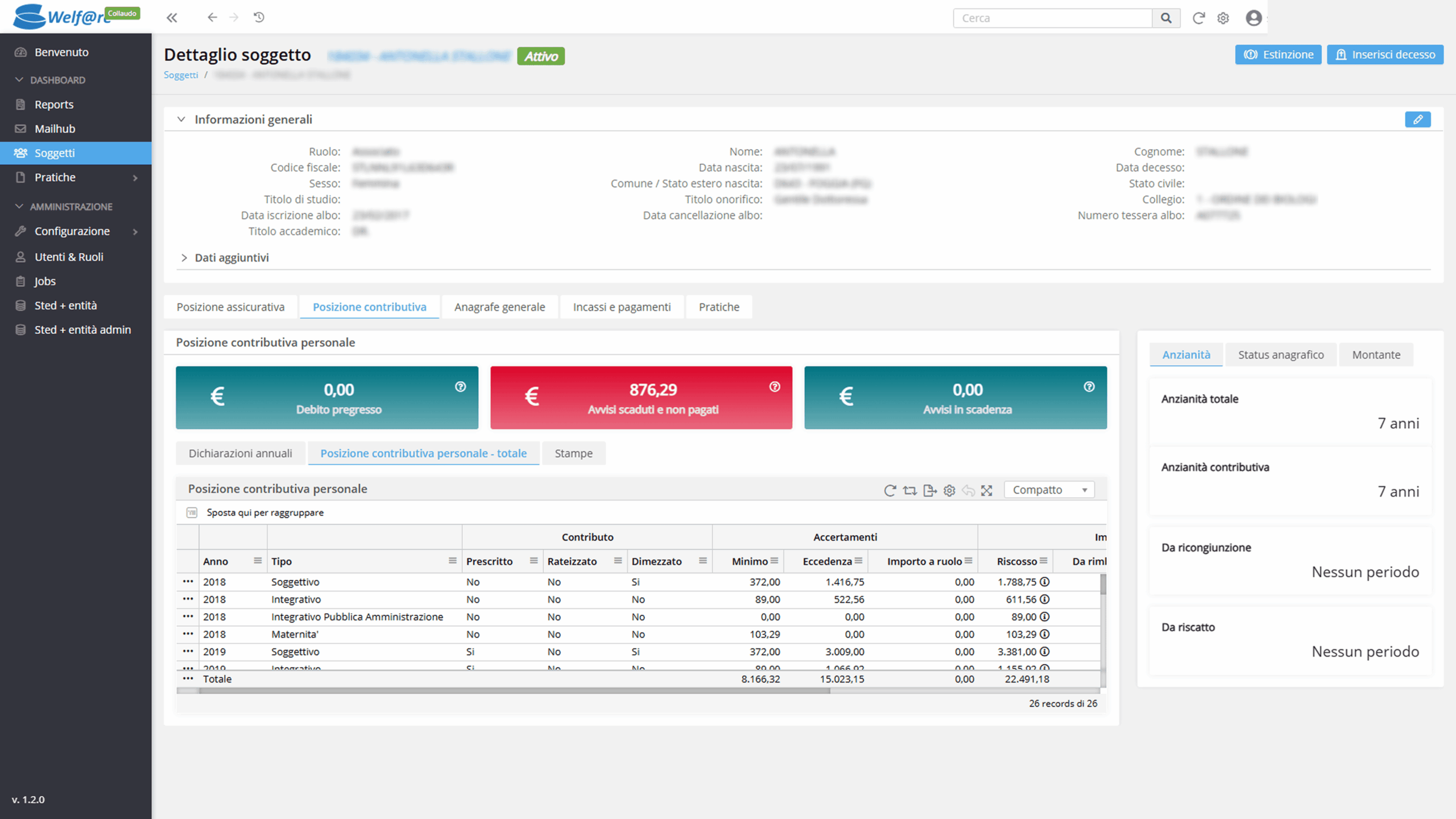Open row actions for 2019 Soggettivo

[x=188, y=652]
